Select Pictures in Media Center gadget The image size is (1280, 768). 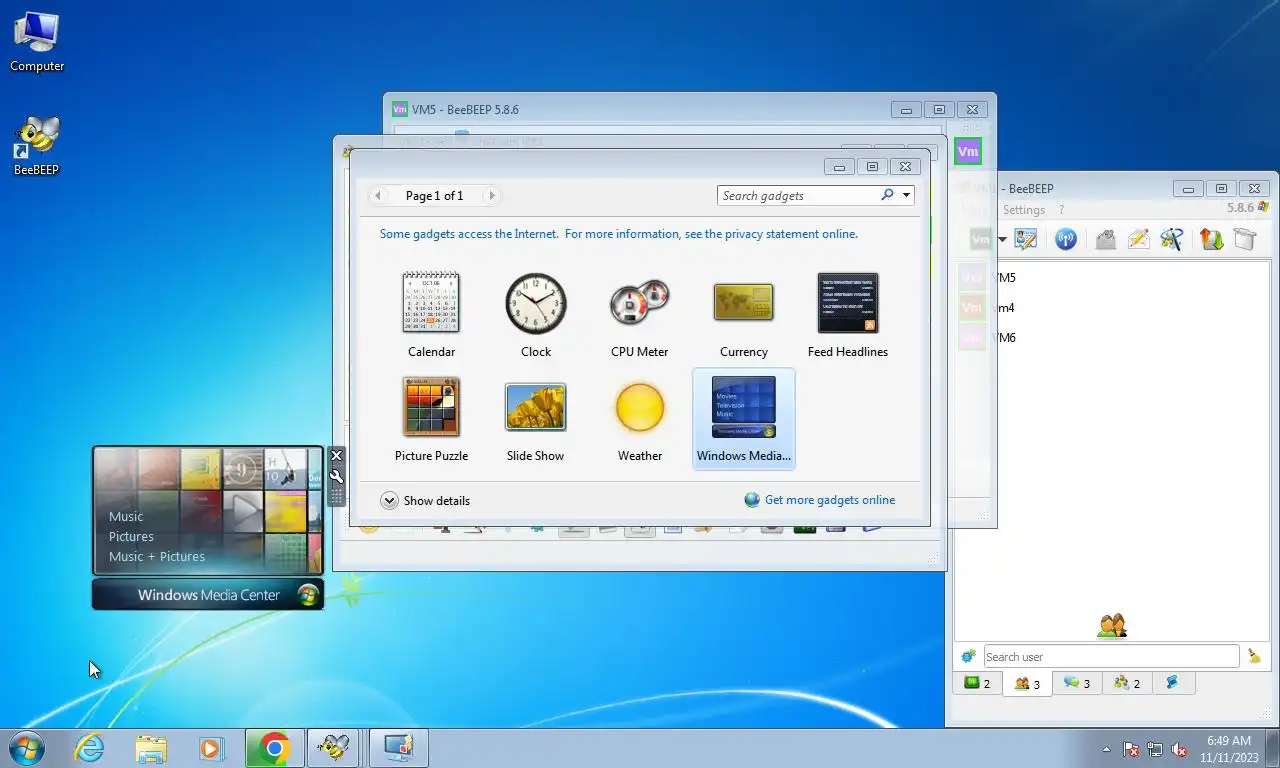coord(131,536)
